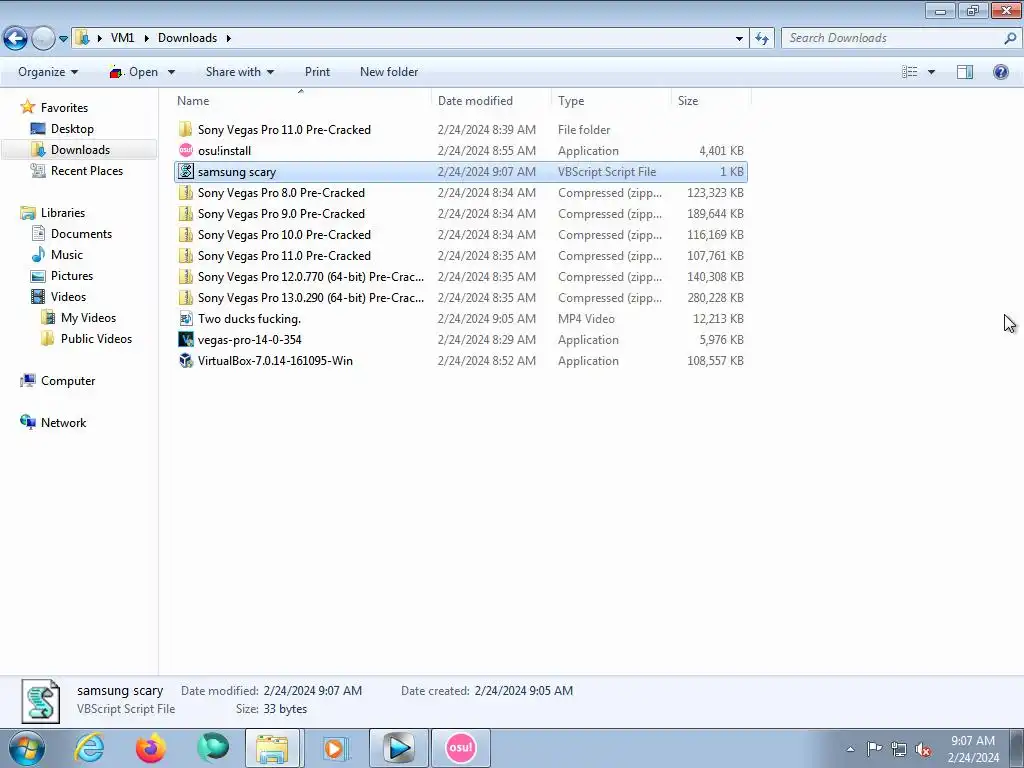The height and width of the screenshot is (768, 1024).
Task: Select Sony Vegas Pro 13.0.290 zip icon
Action: pos(186,298)
